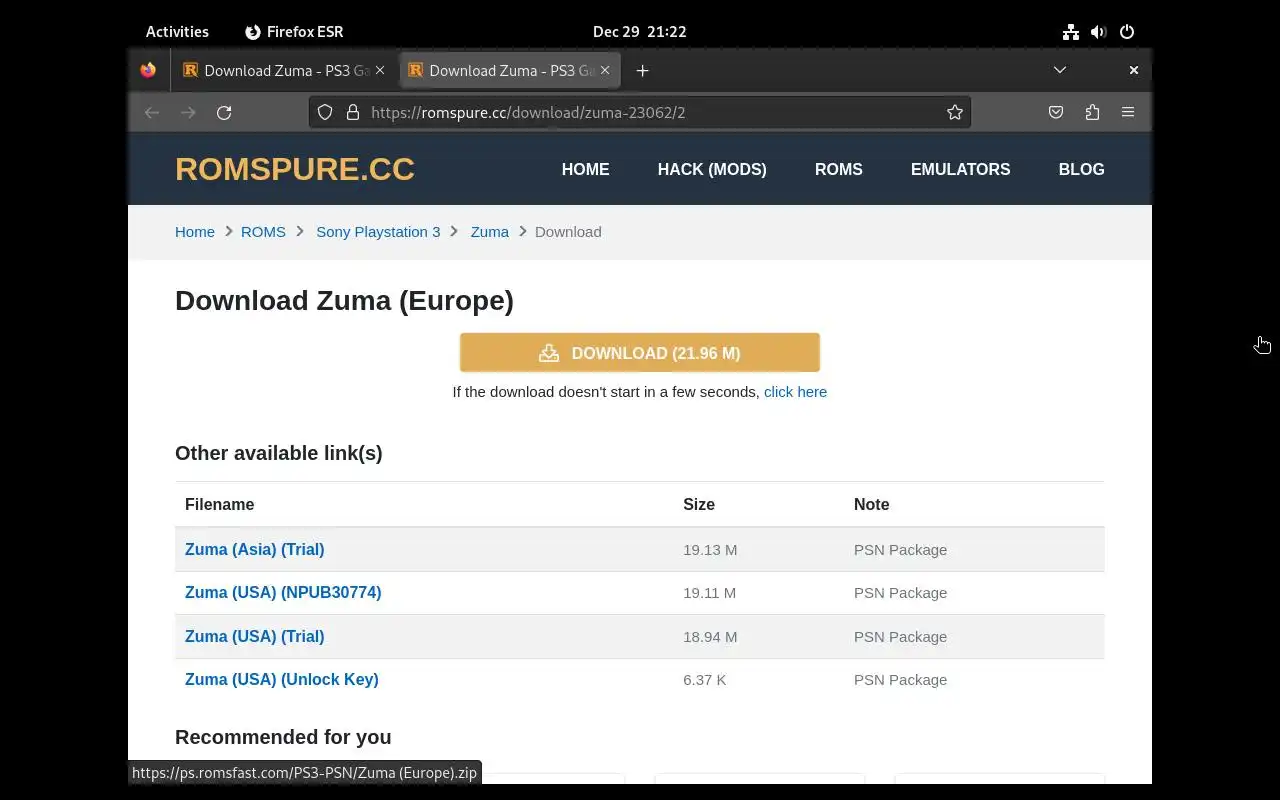Open EMULATORS navigation item

pos(960,169)
